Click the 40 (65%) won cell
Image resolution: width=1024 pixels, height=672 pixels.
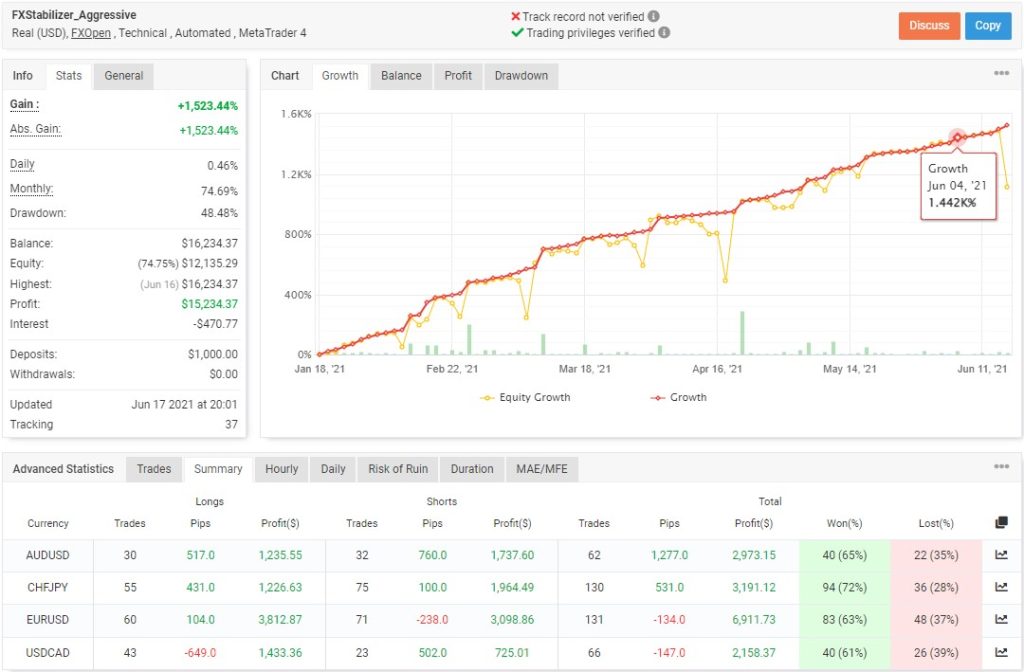point(844,555)
